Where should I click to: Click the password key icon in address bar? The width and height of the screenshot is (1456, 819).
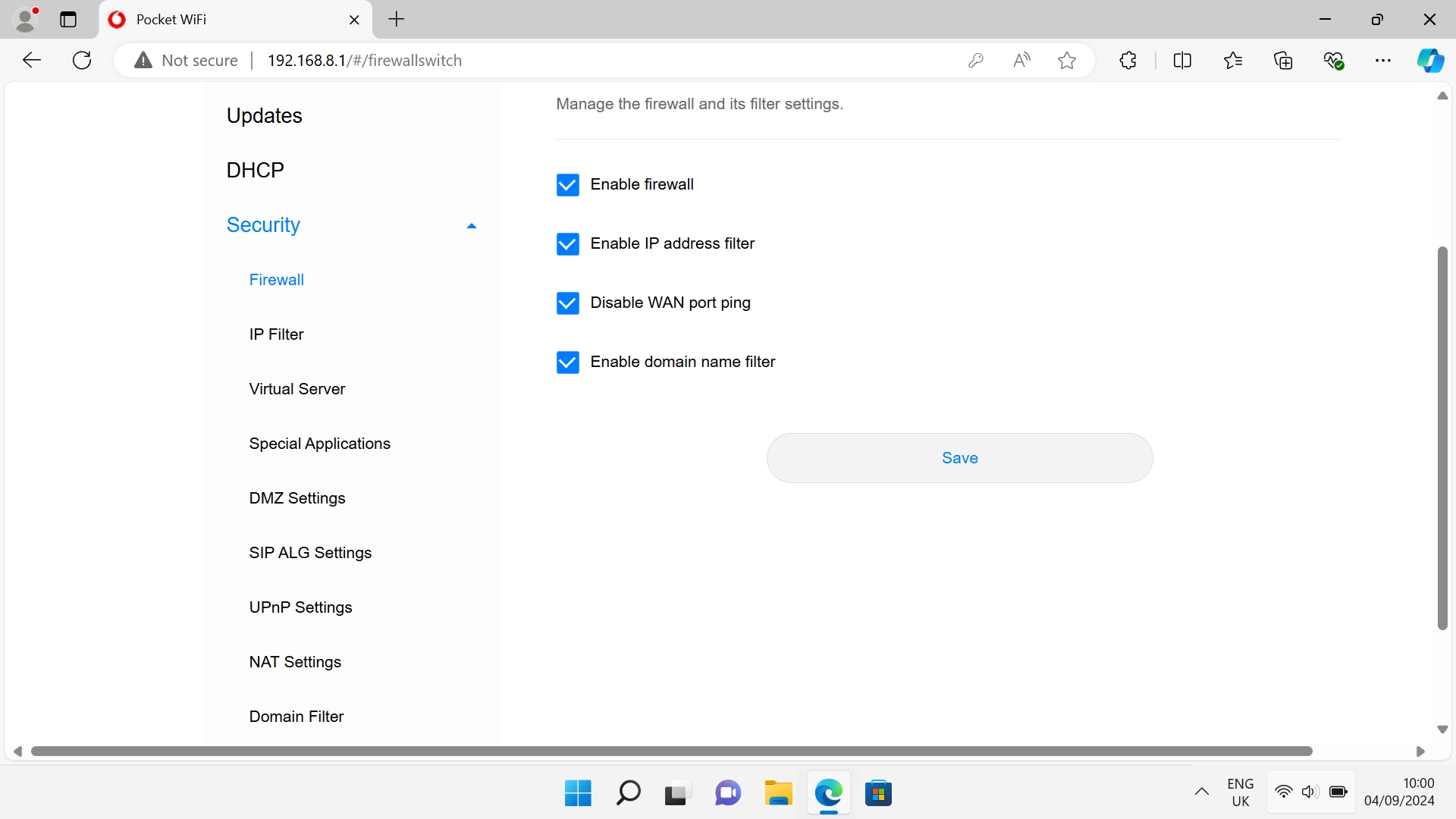976,61
